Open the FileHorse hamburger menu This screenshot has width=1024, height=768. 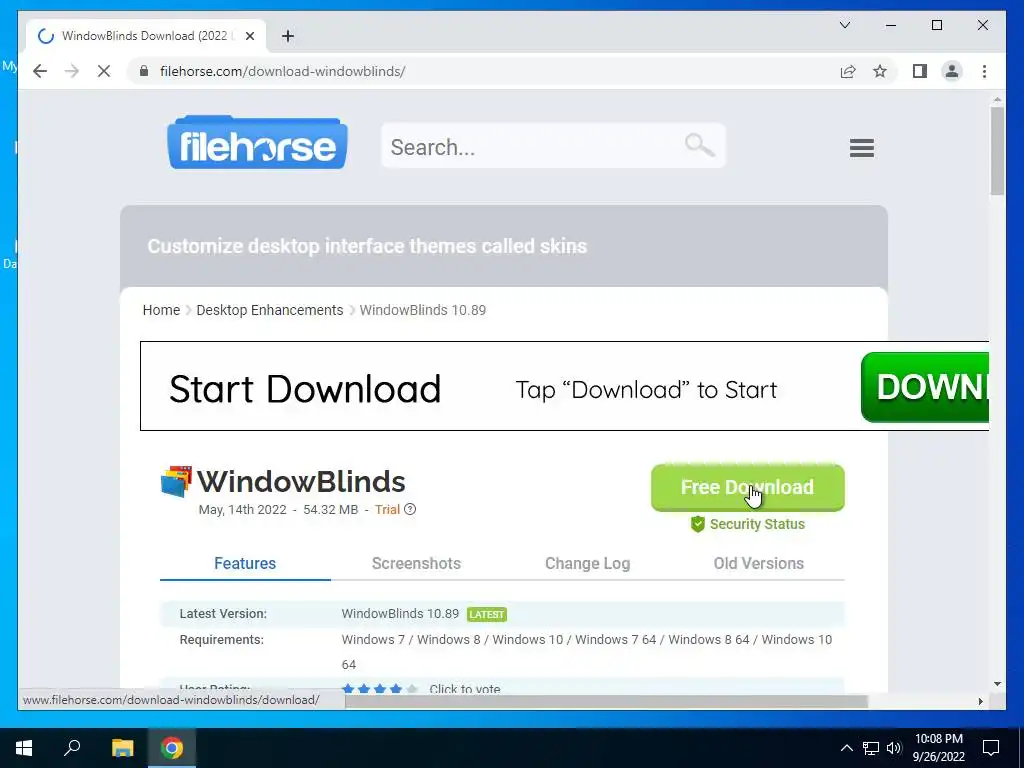(861, 148)
